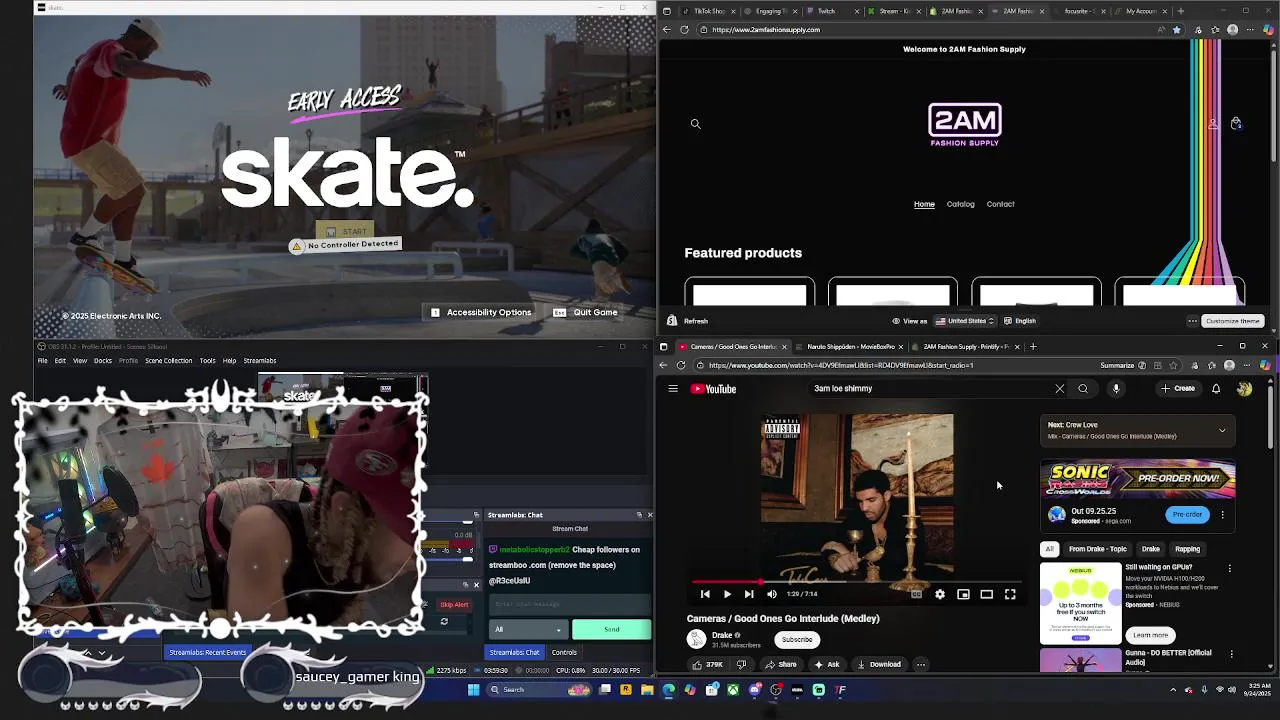The height and width of the screenshot is (720, 1280).
Task: Switch to Naruto Shippuden MovieBoxPro tab
Action: coord(848,347)
